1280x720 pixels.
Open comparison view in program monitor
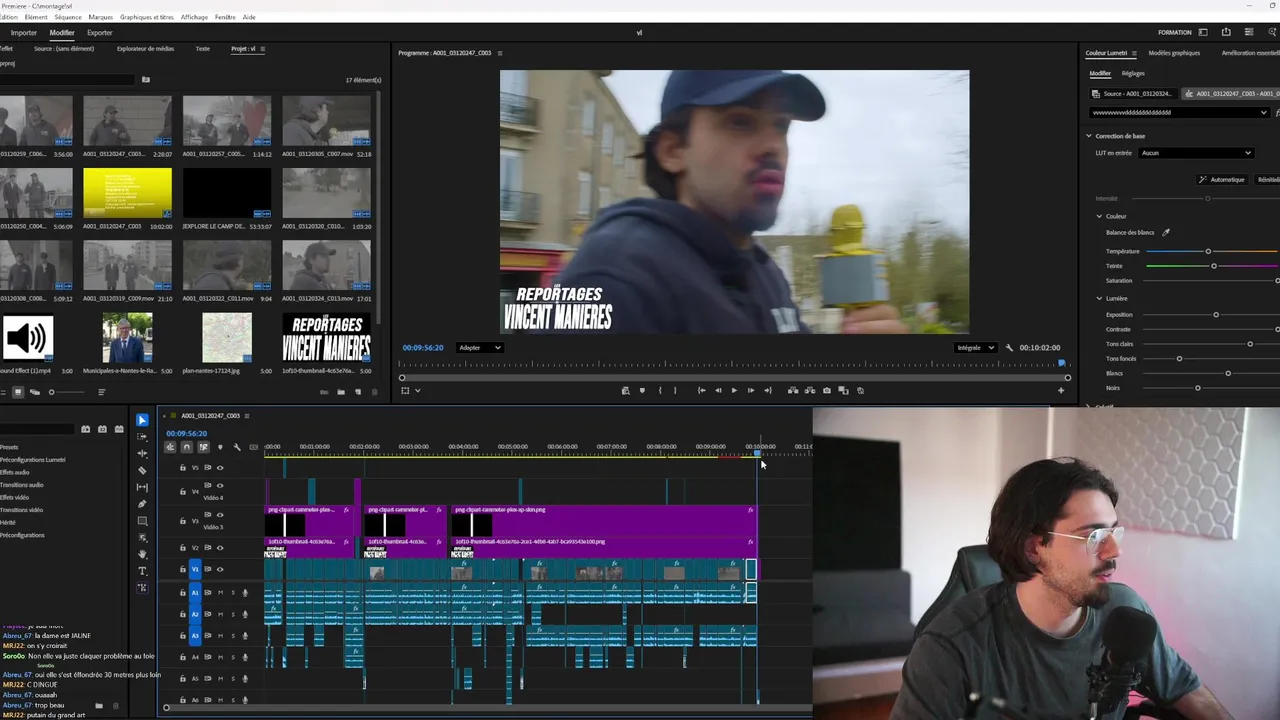pyautogui.click(x=843, y=391)
